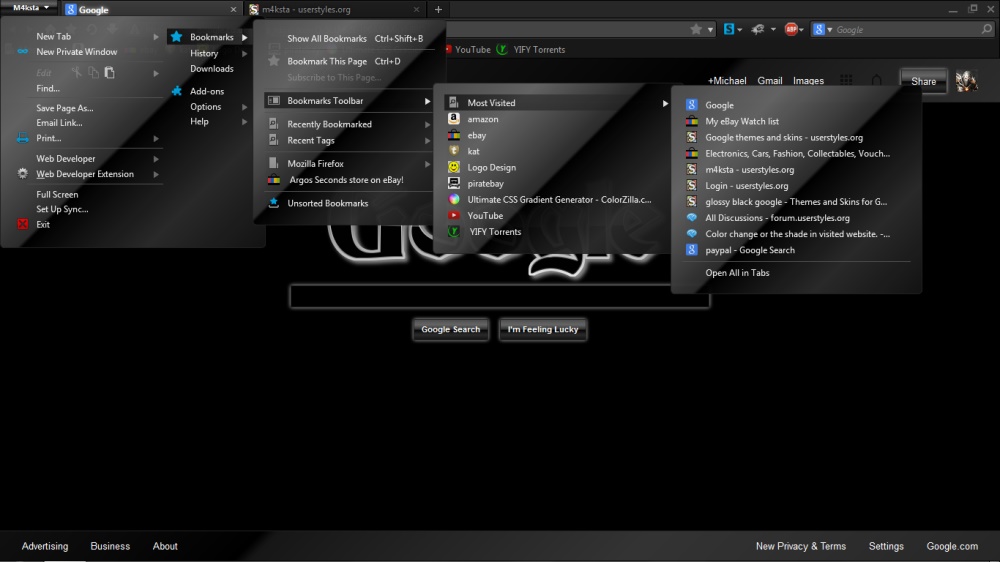Click the I'm Feeling Lucky button

[543, 329]
